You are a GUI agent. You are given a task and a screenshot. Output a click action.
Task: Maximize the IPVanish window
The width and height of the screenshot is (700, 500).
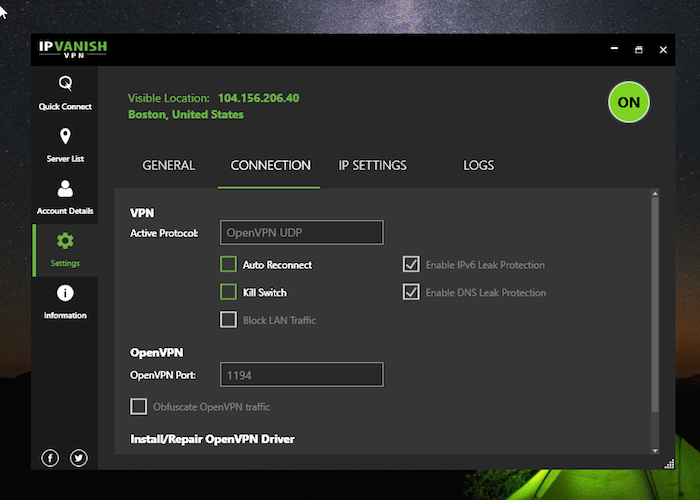click(x=639, y=50)
